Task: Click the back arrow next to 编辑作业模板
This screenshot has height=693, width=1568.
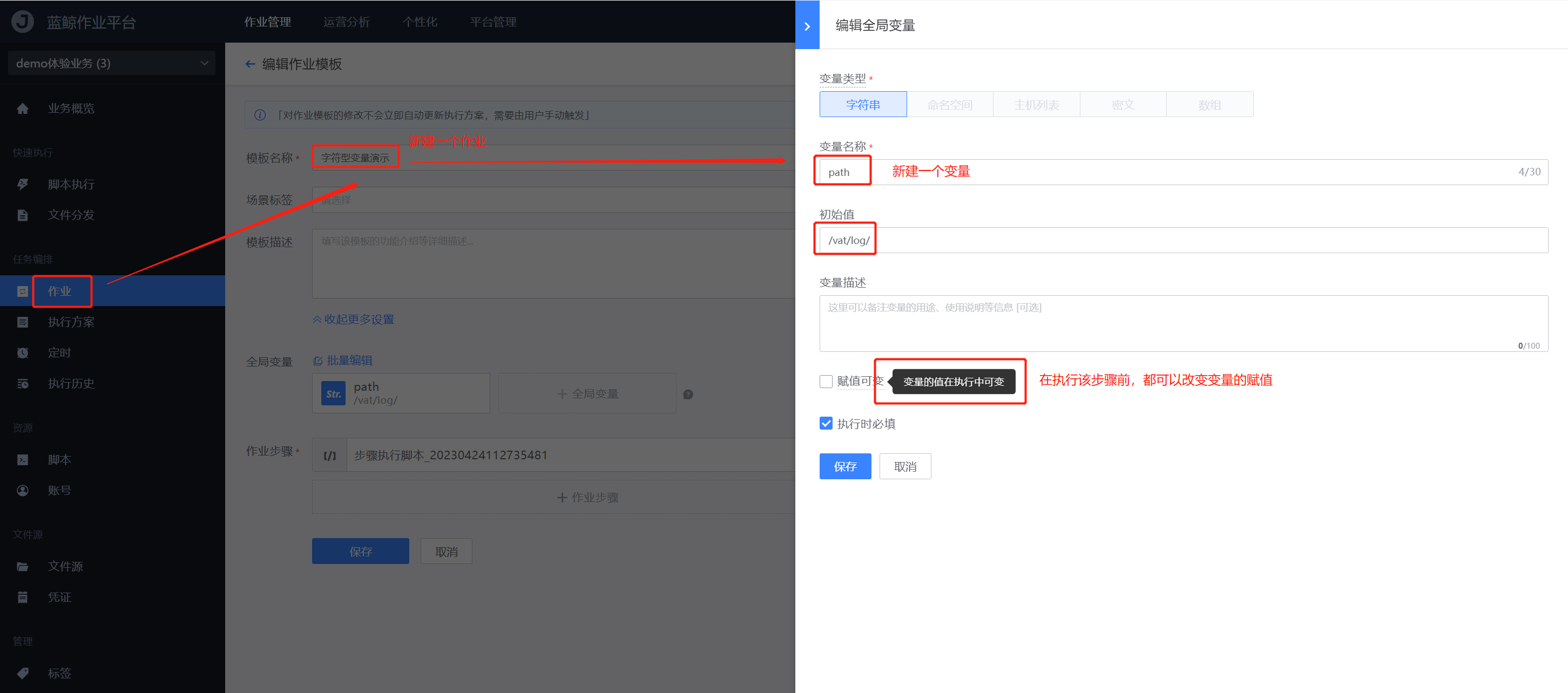Action: [250, 64]
